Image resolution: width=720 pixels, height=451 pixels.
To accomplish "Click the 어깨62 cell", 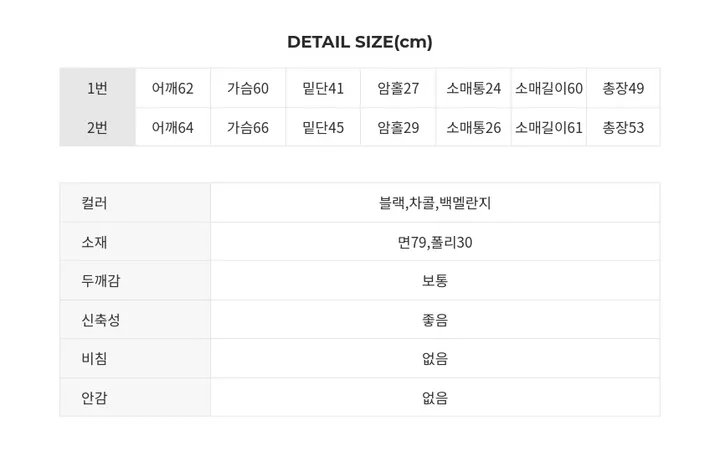I will pos(173,88).
